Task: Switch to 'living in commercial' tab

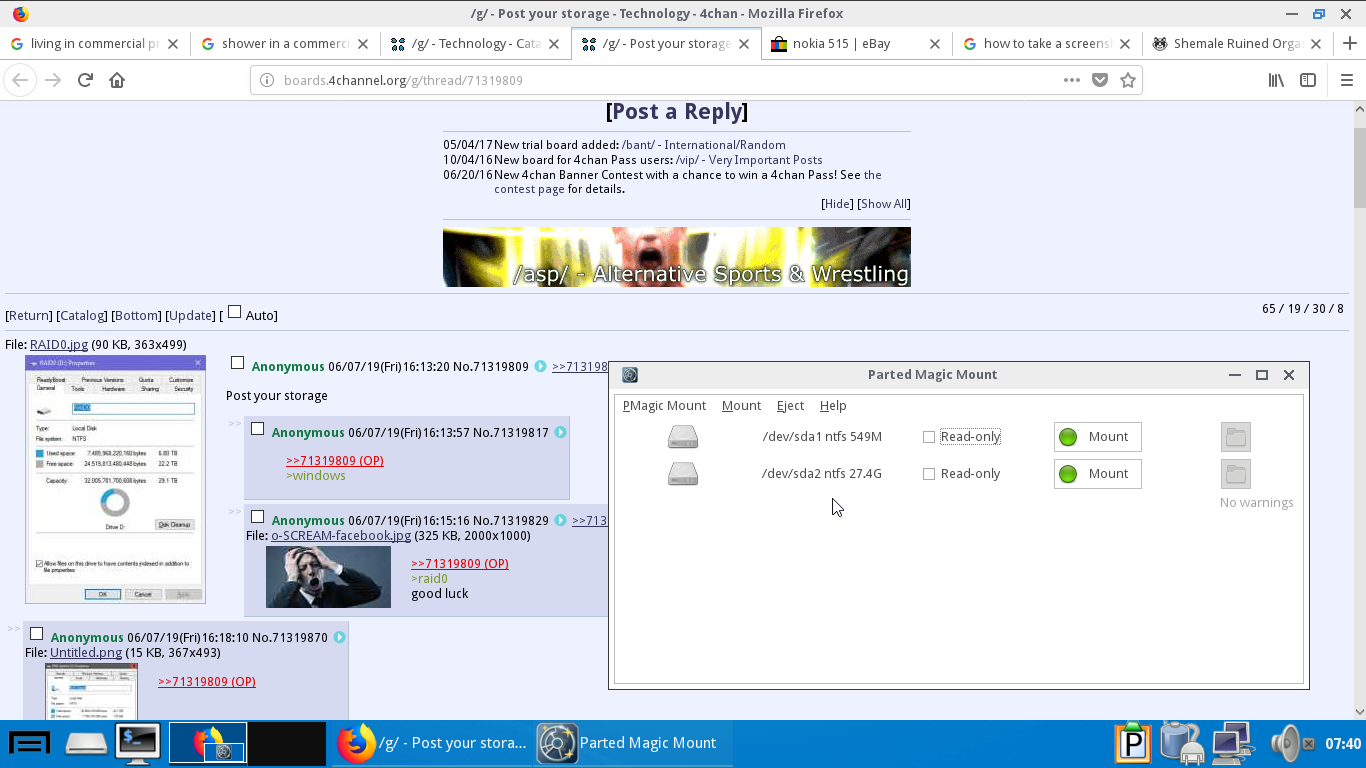Action: tap(95, 44)
